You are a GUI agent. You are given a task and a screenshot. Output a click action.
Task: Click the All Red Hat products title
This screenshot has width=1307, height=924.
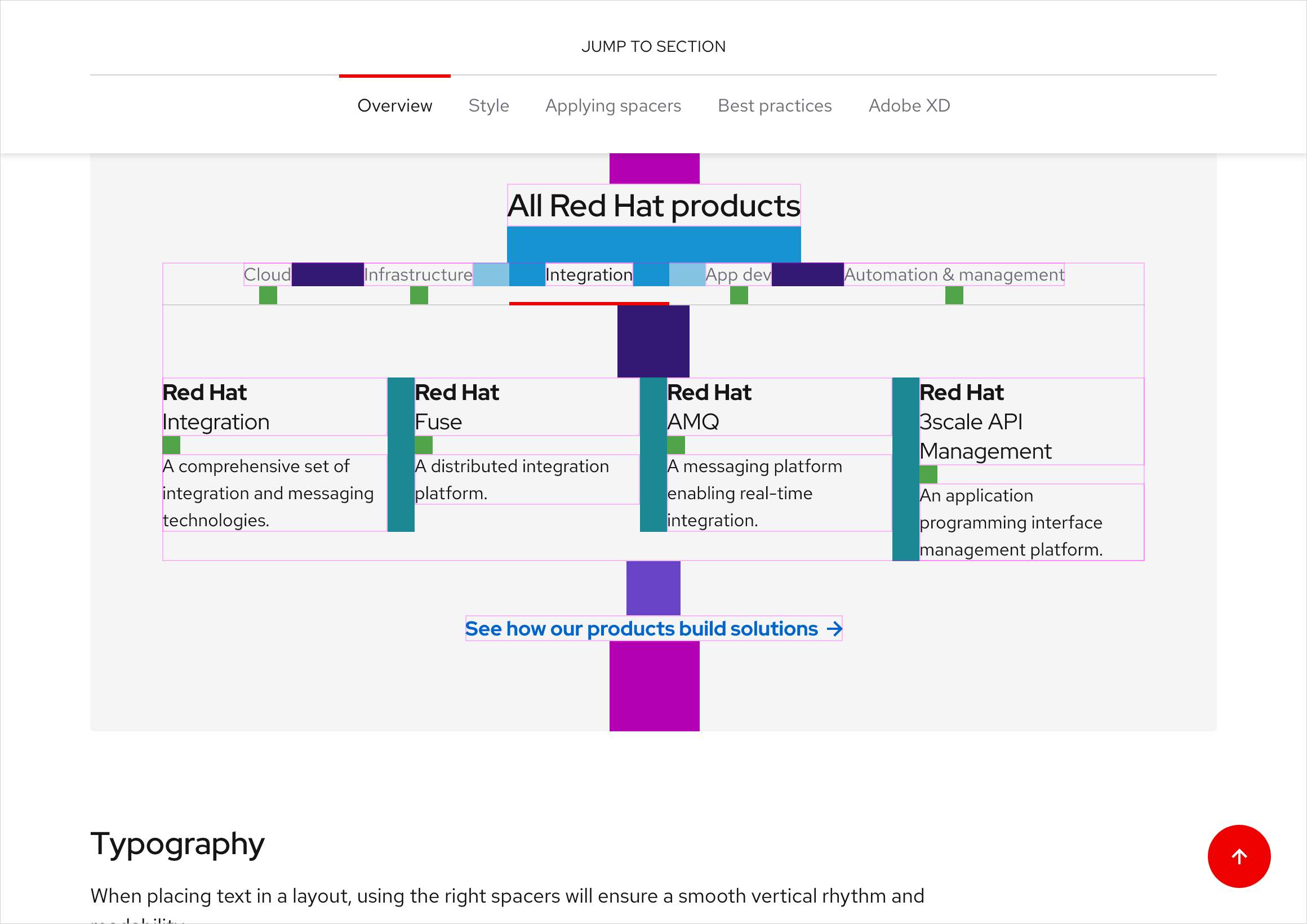click(x=653, y=206)
